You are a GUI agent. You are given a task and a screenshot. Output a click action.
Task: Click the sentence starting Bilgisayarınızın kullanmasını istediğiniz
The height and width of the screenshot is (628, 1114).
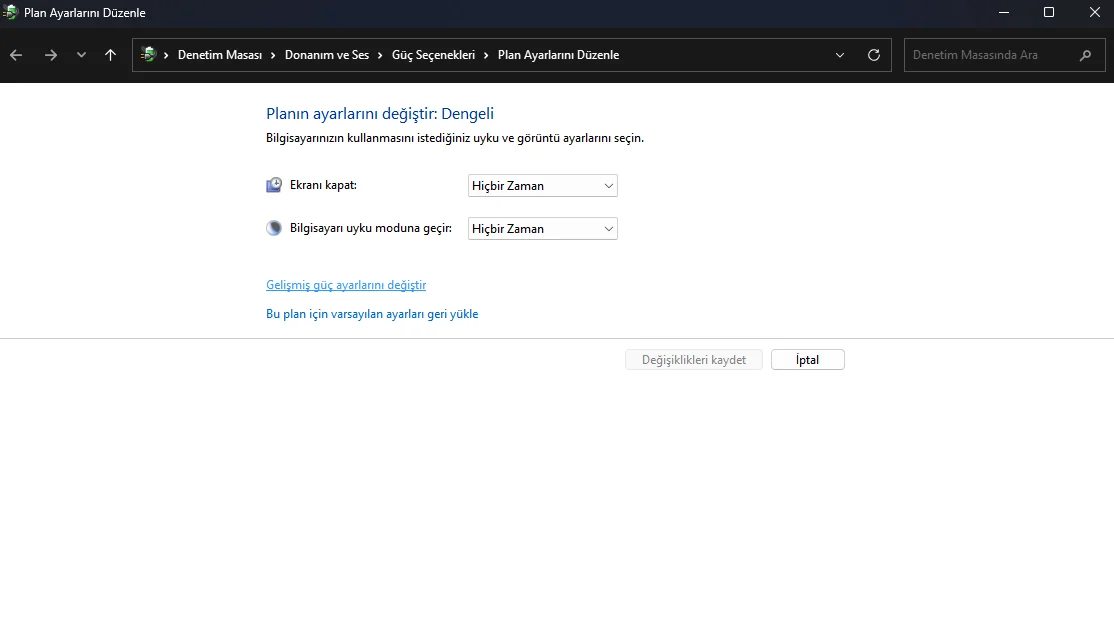(x=455, y=138)
